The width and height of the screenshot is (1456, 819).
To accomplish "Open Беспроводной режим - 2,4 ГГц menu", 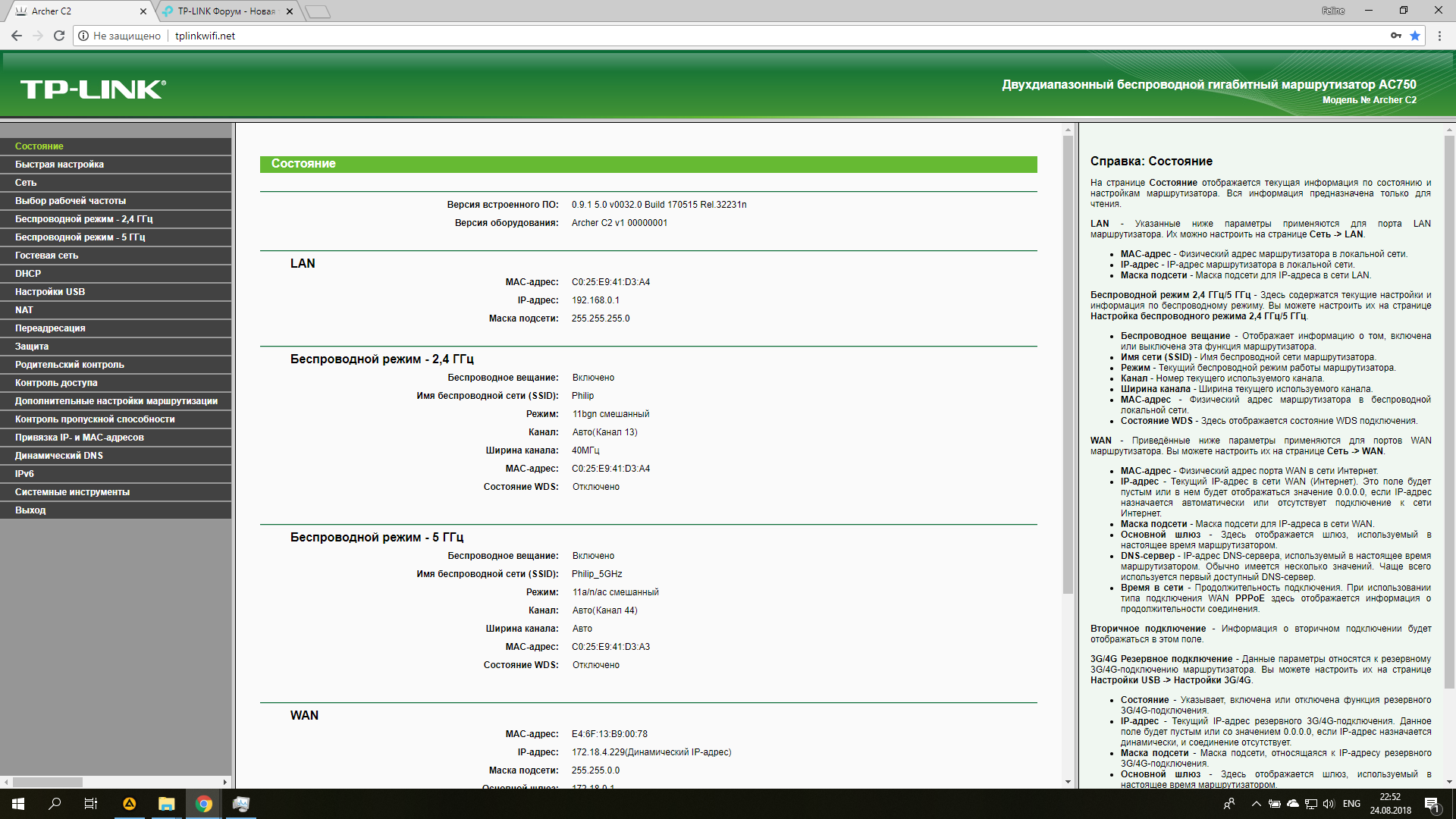I will [x=115, y=219].
